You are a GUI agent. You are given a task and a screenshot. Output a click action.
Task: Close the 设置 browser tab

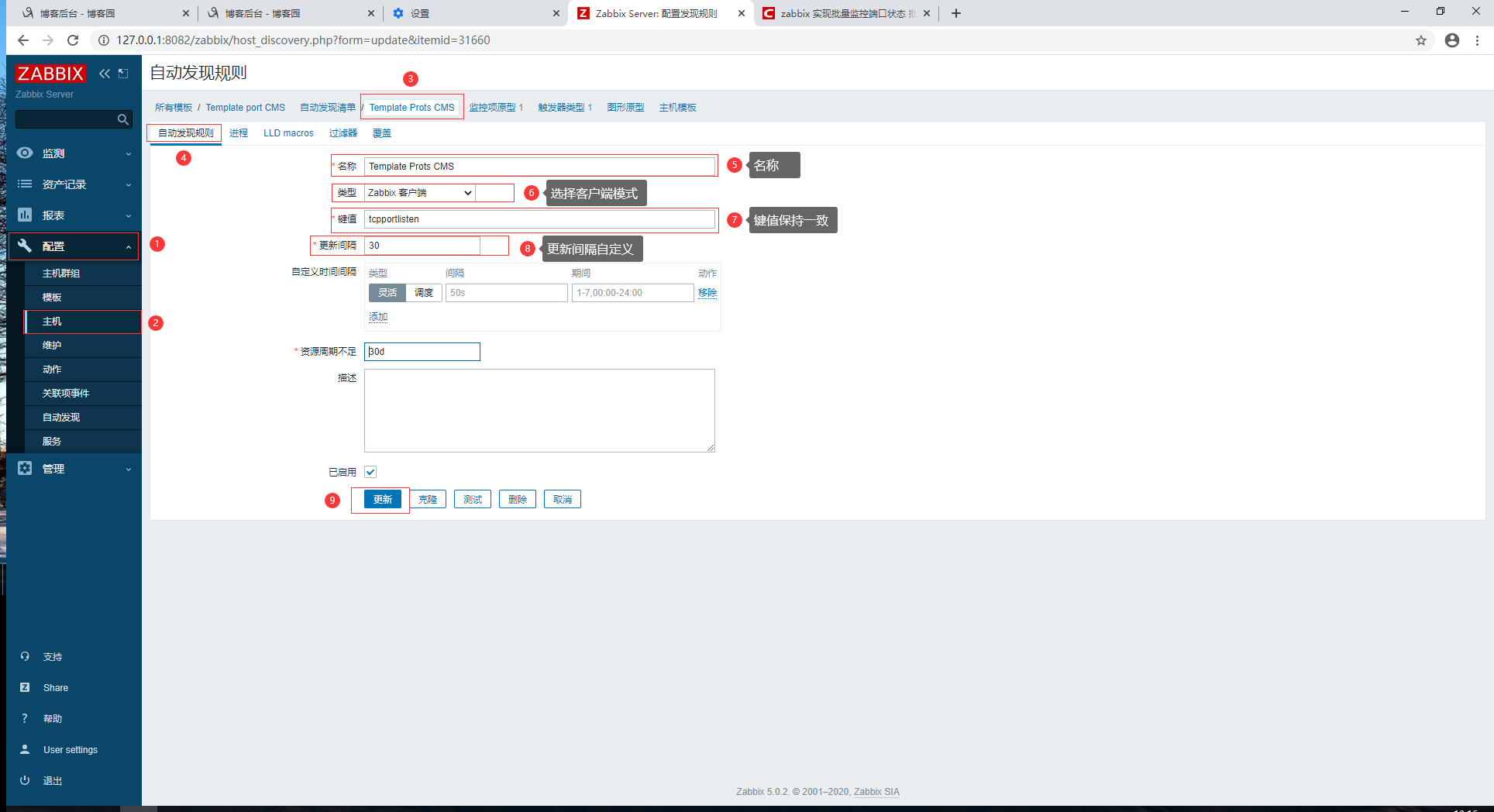556,13
